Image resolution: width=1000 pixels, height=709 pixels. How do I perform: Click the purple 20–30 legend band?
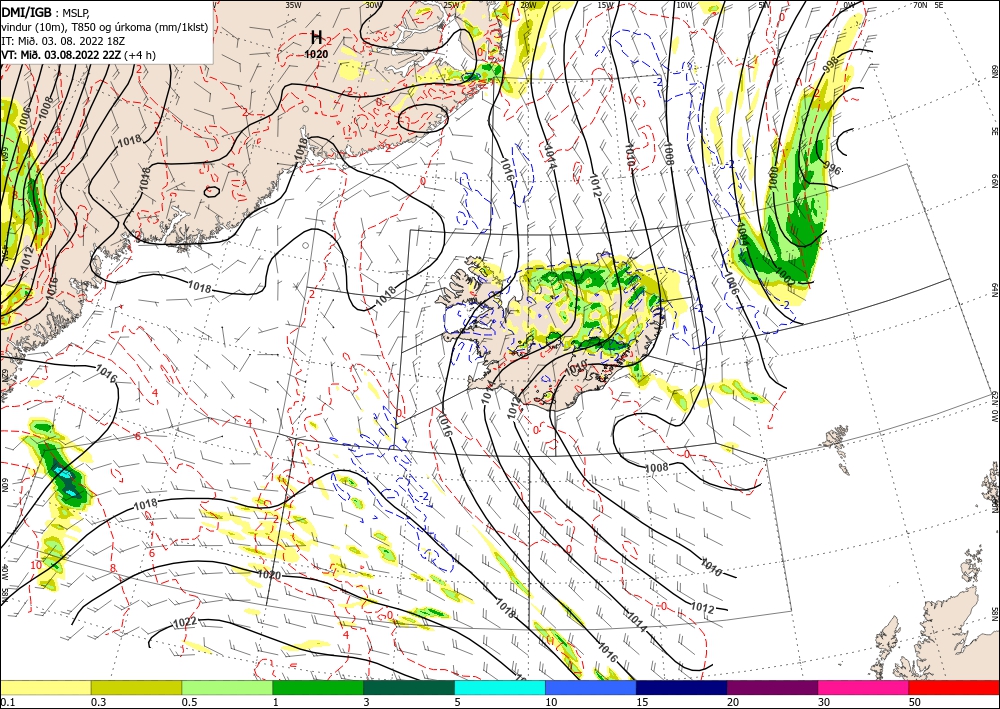pyautogui.click(x=772, y=687)
